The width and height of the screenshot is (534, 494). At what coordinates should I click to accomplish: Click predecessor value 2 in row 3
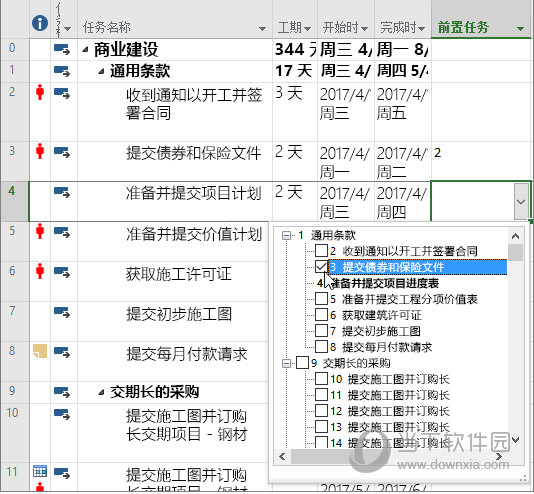click(x=438, y=153)
